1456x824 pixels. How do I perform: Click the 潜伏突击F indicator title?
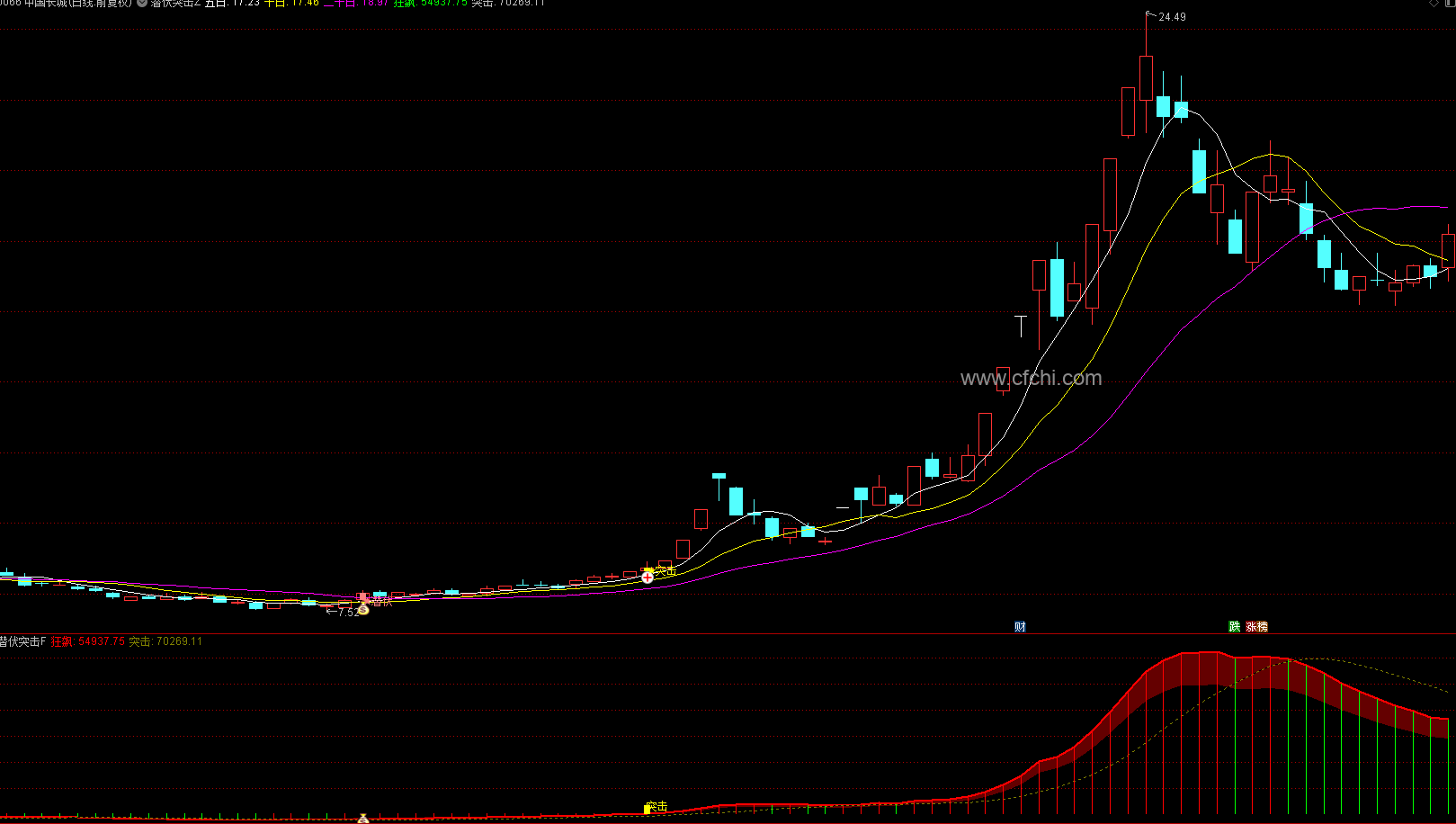(x=22, y=641)
